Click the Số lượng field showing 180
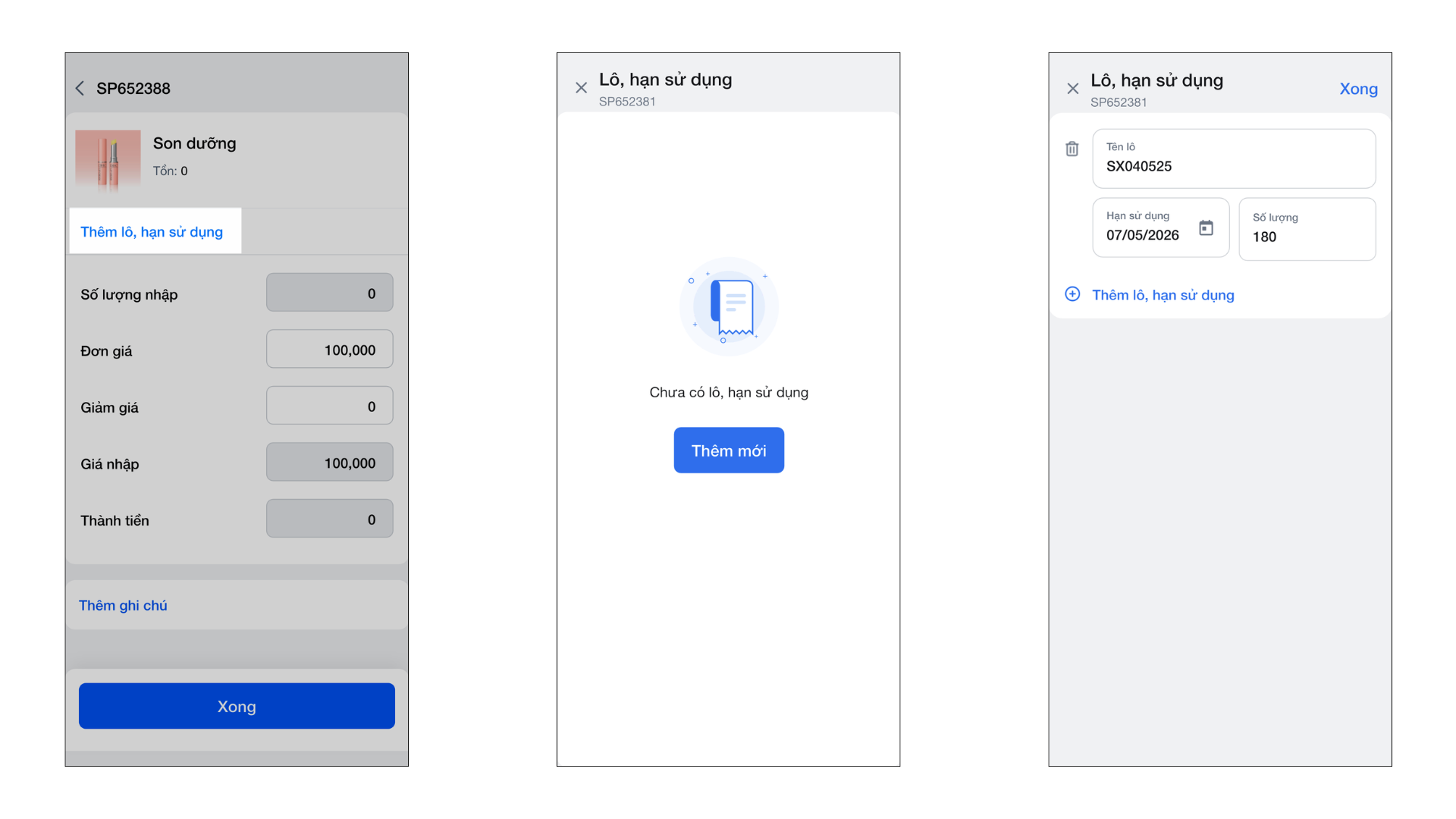 click(x=1306, y=230)
